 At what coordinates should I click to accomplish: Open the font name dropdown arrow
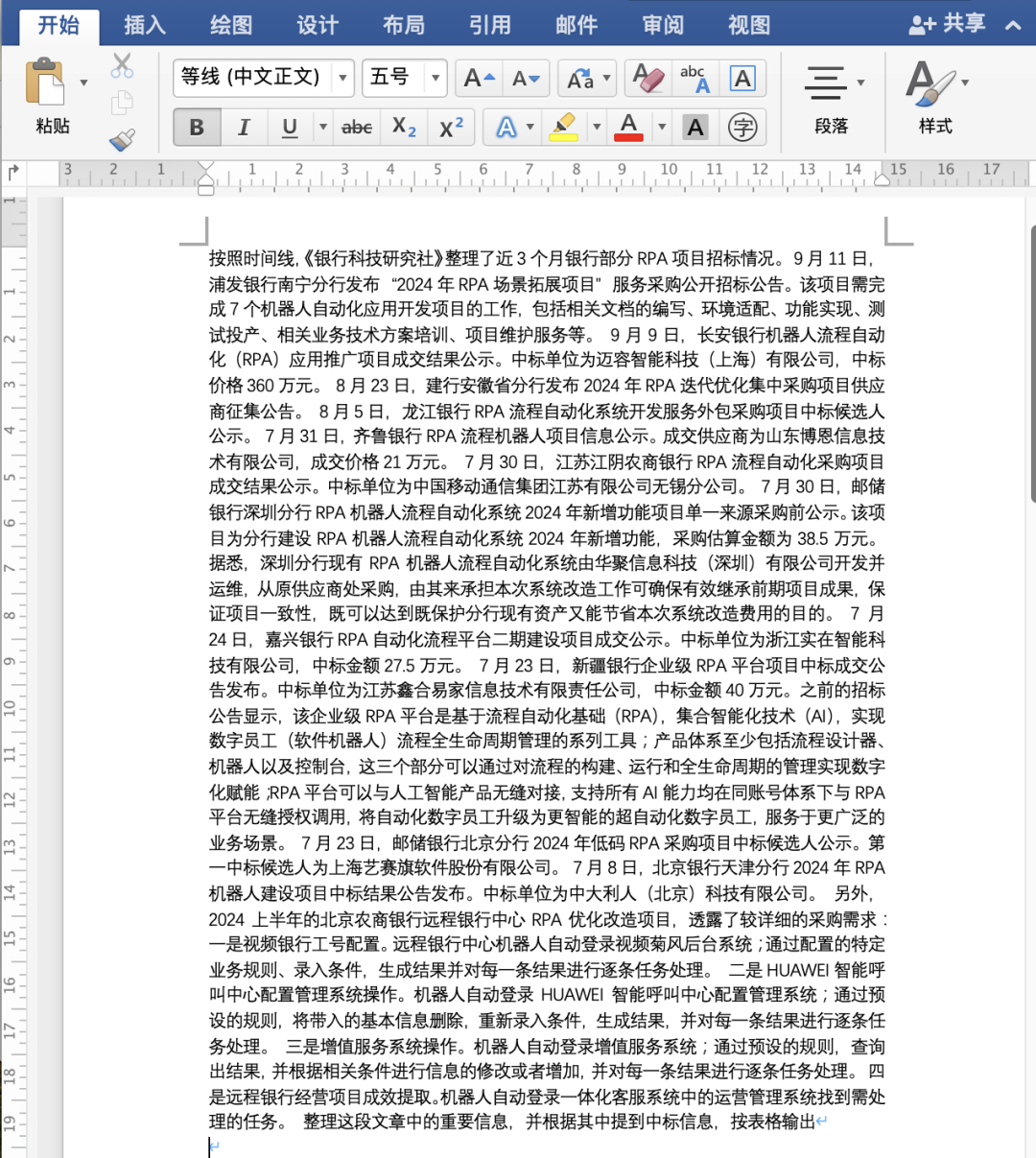pos(343,78)
